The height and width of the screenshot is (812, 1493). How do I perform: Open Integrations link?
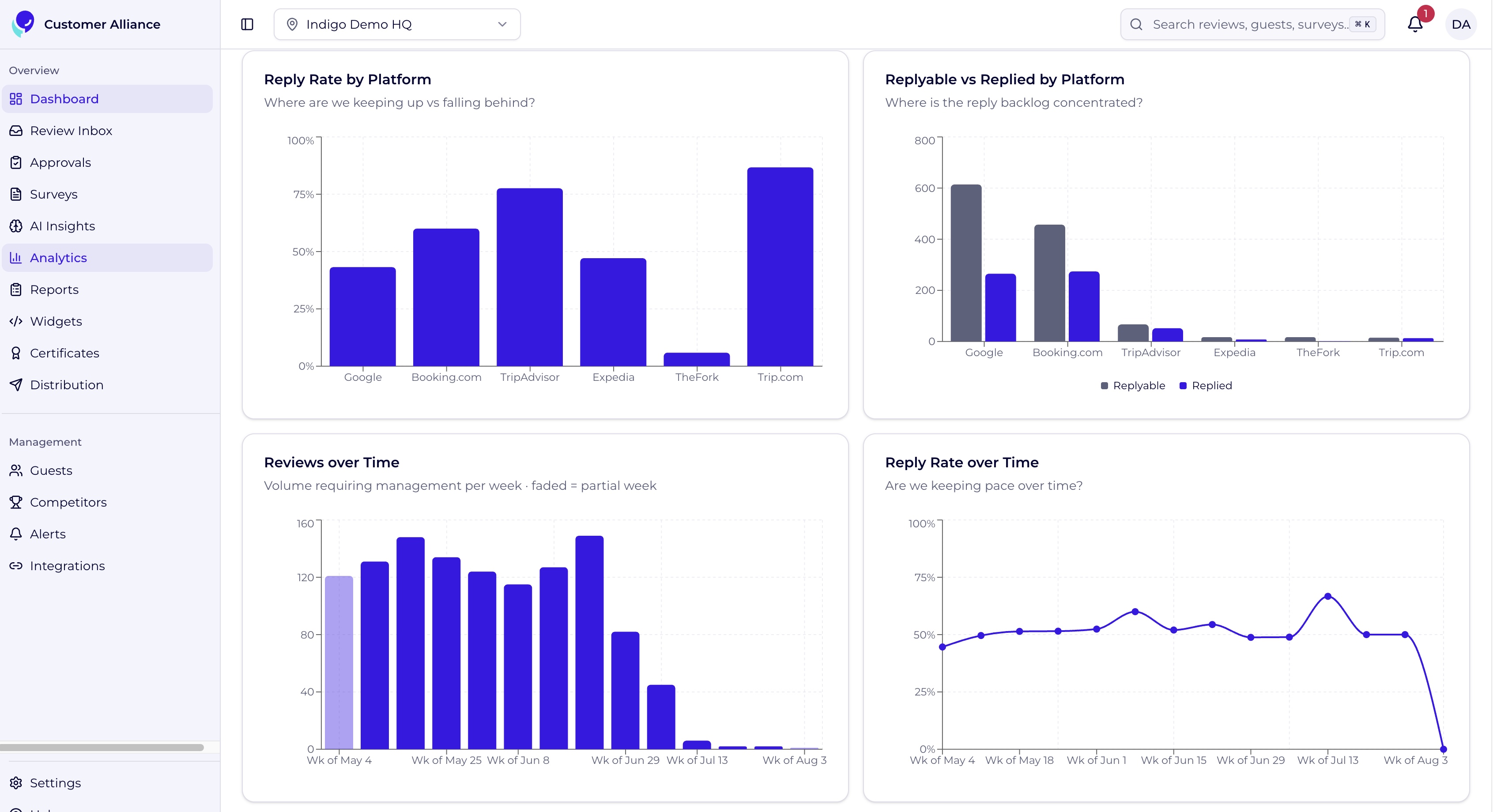pos(107,566)
